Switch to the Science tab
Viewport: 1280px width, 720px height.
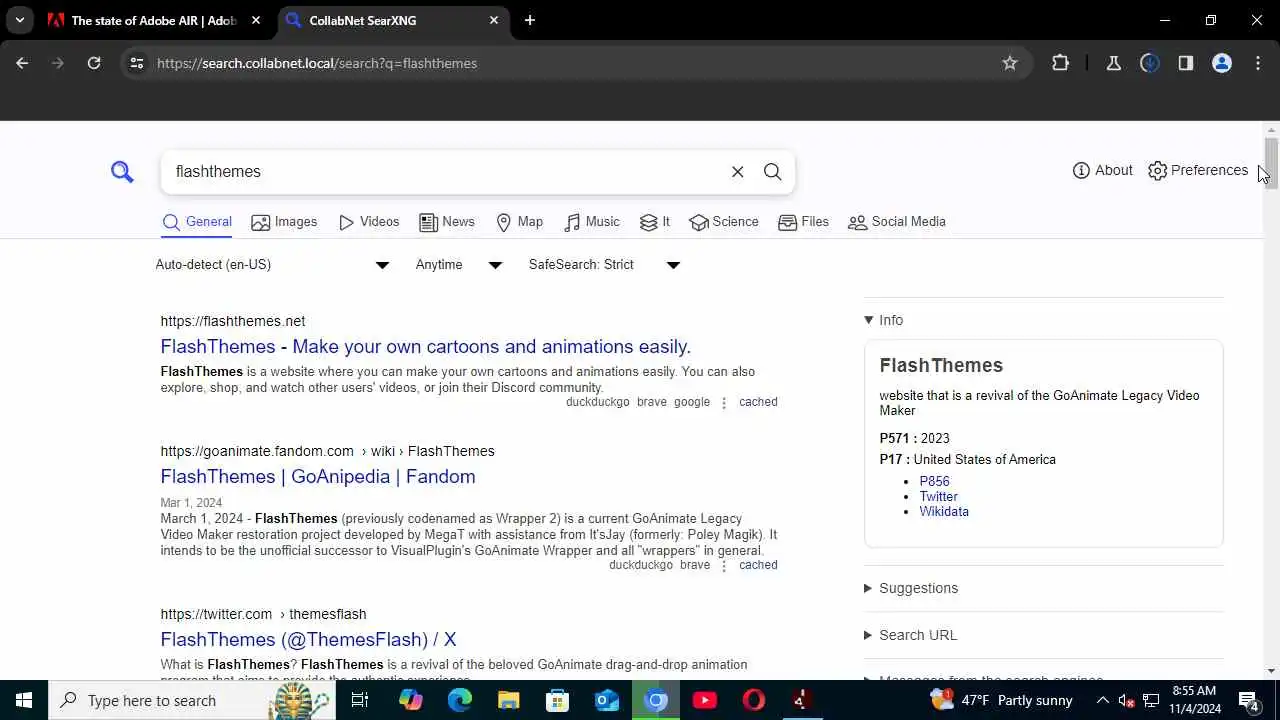tap(724, 222)
